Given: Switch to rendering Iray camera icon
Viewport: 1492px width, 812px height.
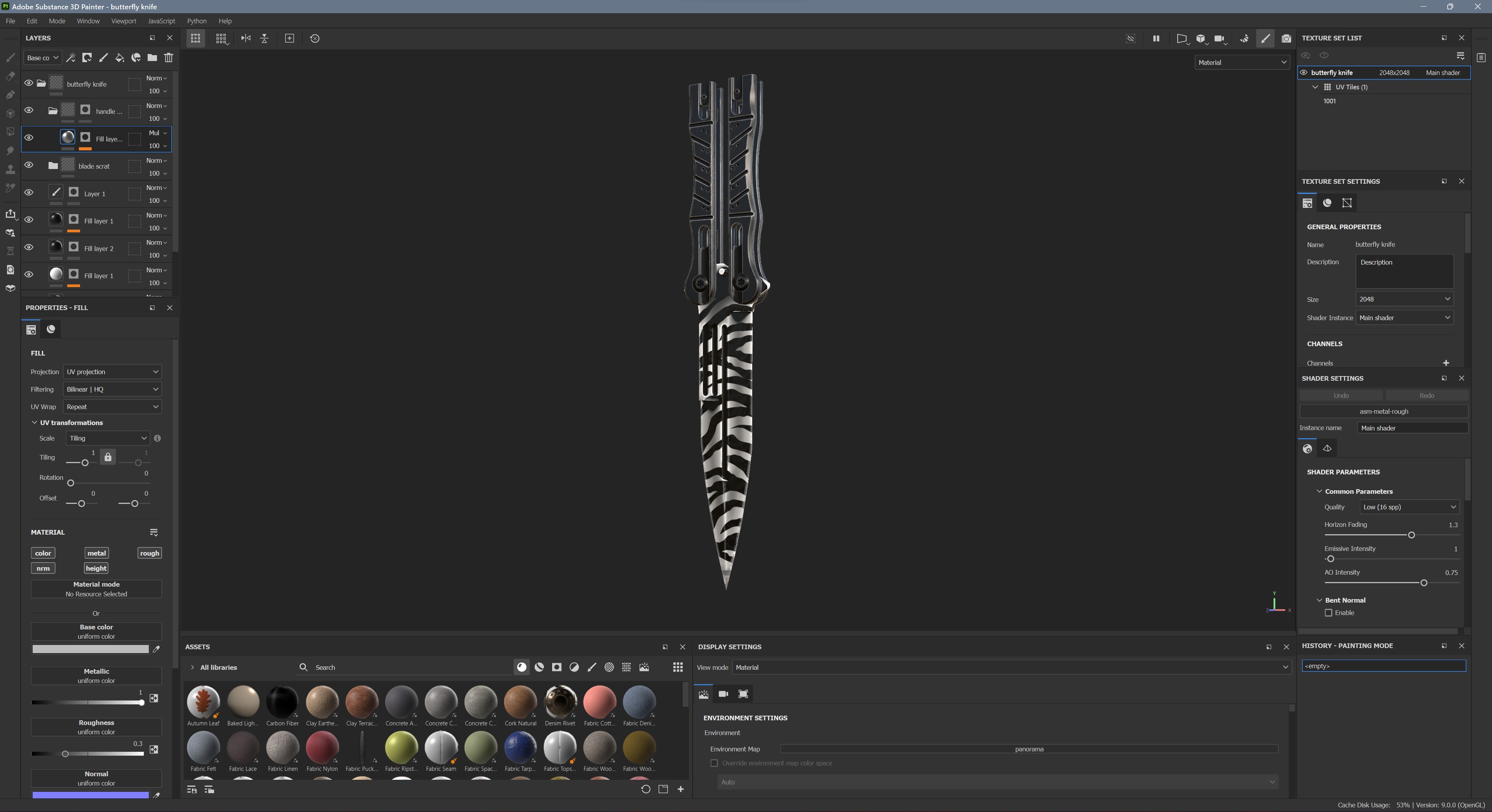Looking at the screenshot, I should pos(1286,38).
